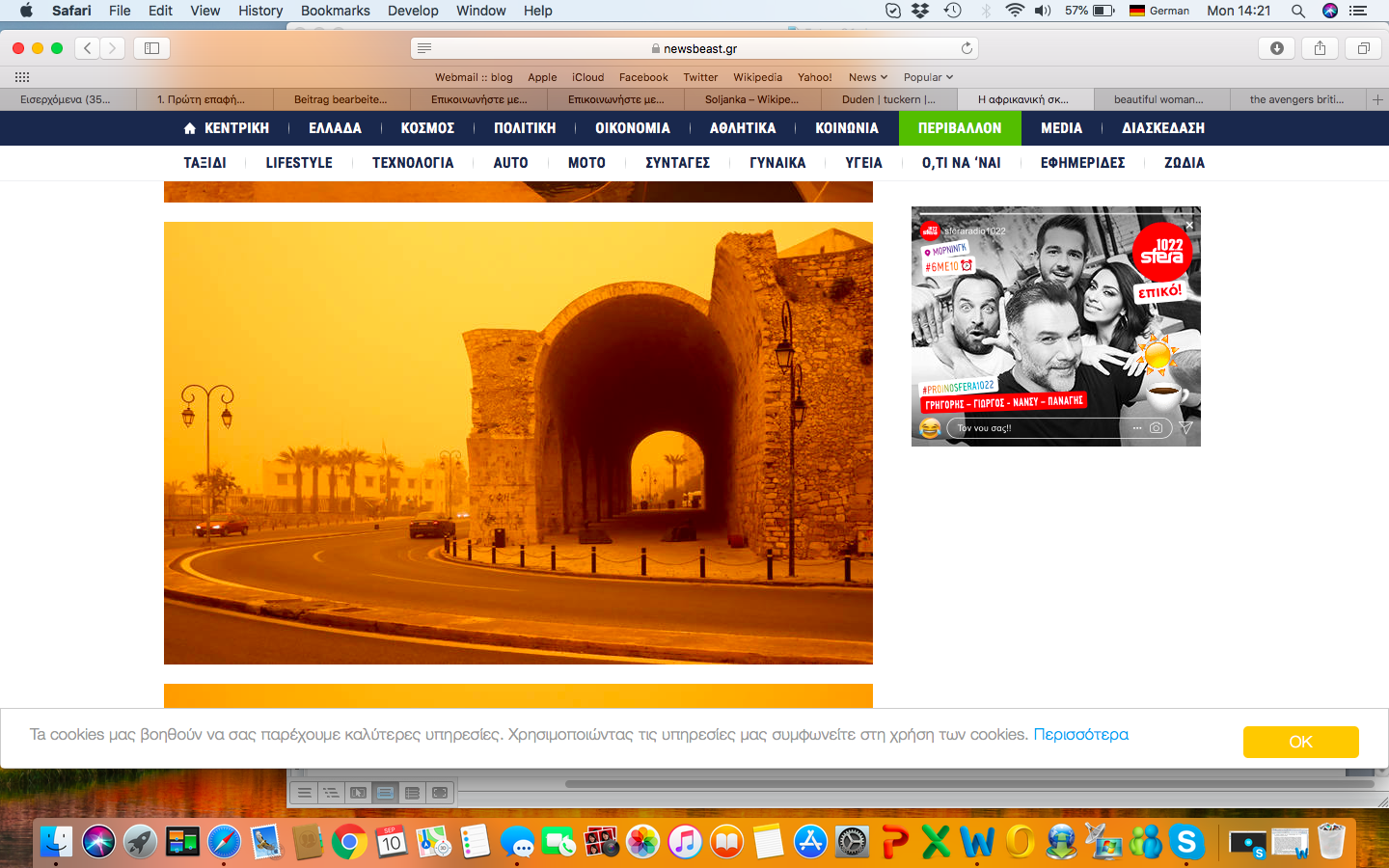The height and width of the screenshot is (868, 1389).
Task: Click the horizontal scrollbar at the bottom
Action: pyautogui.click(x=965, y=784)
